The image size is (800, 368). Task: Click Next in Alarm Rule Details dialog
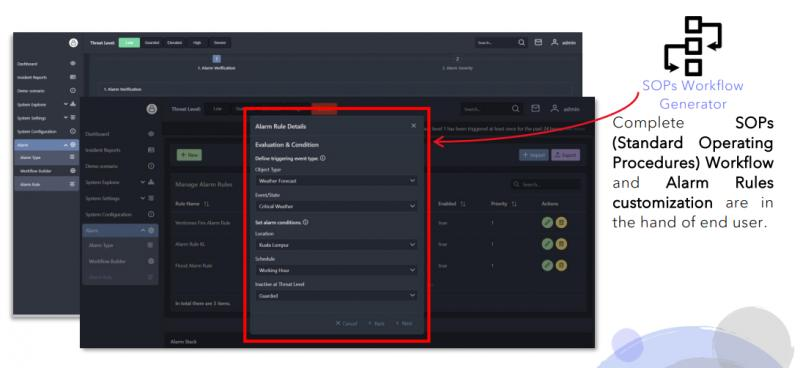(x=404, y=323)
